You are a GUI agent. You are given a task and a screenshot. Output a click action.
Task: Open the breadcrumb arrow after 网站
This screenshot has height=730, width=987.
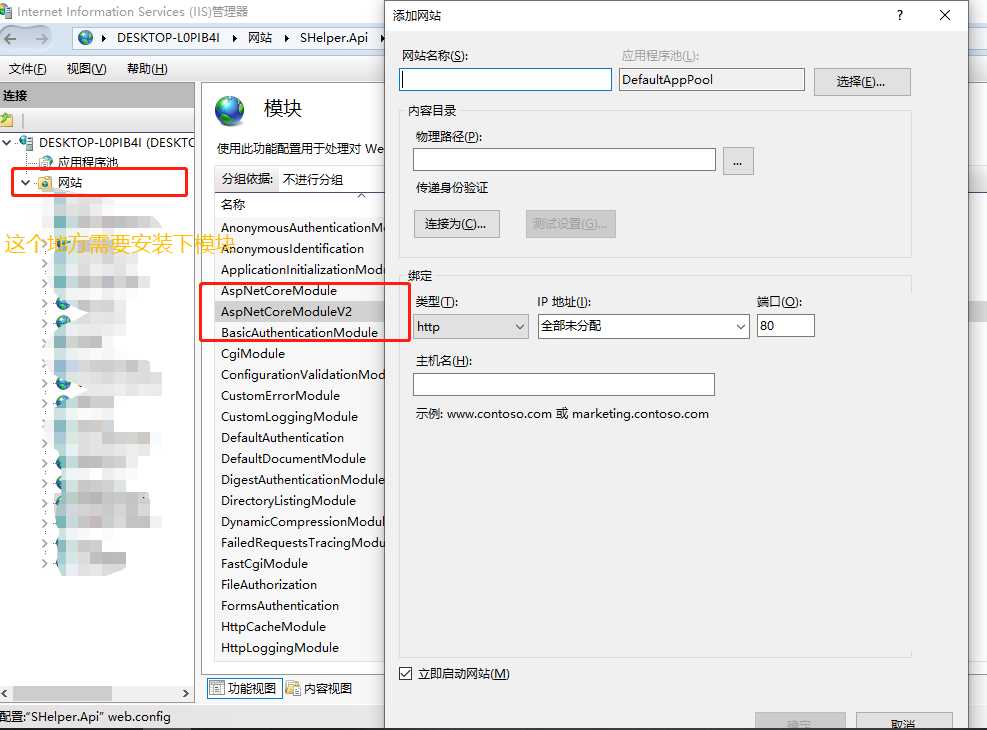point(286,38)
